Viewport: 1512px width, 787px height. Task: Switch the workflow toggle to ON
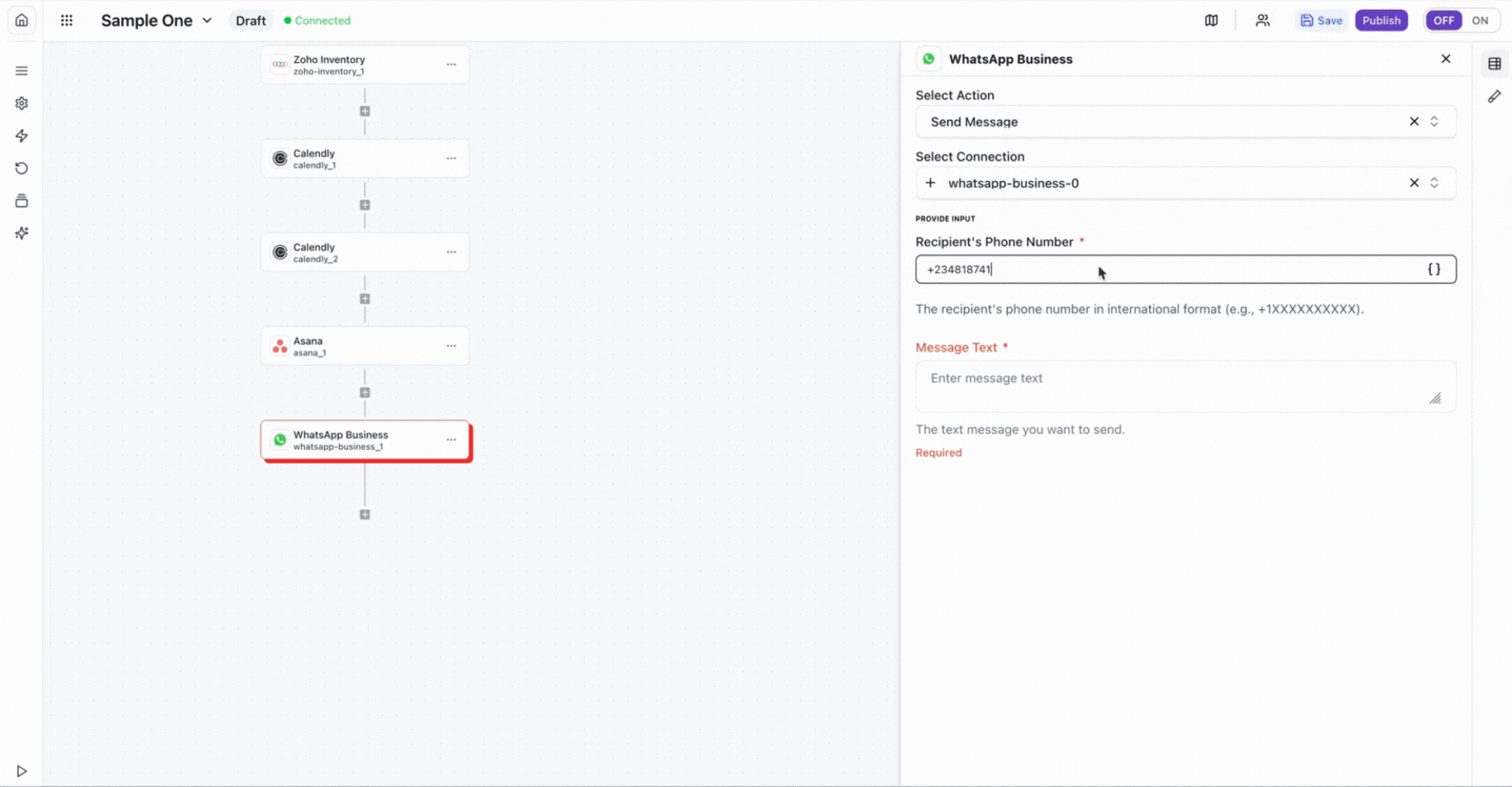tap(1480, 20)
